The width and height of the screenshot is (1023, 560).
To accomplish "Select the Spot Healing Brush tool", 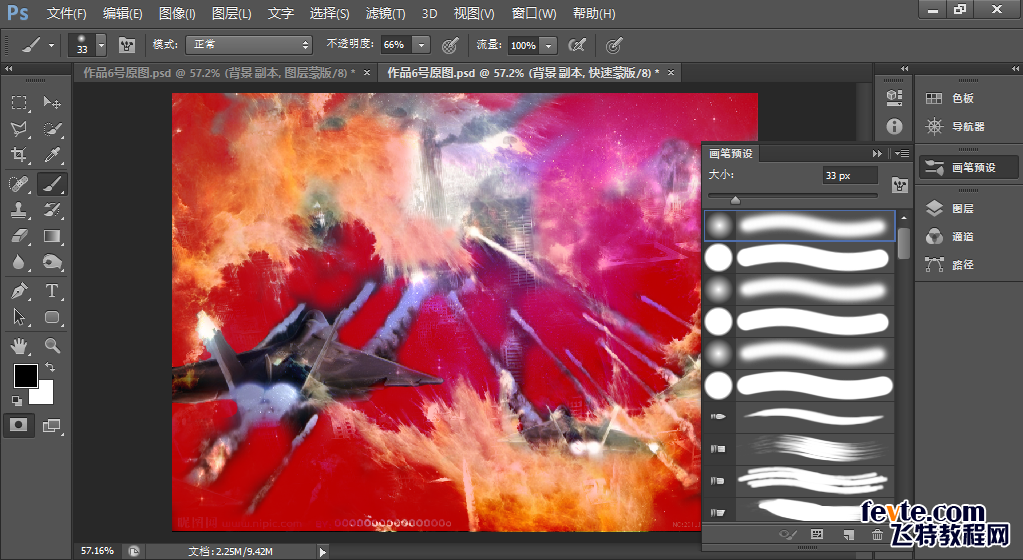I will [x=19, y=184].
